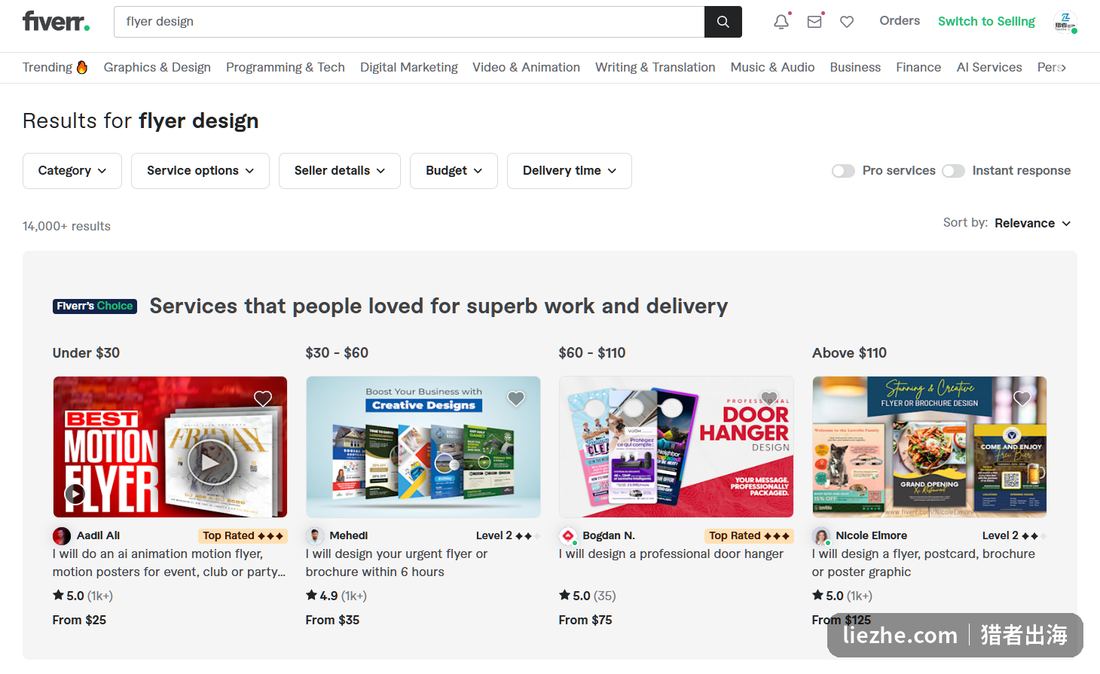Click the flyer design search field
The width and height of the screenshot is (1100, 674).
click(x=409, y=22)
